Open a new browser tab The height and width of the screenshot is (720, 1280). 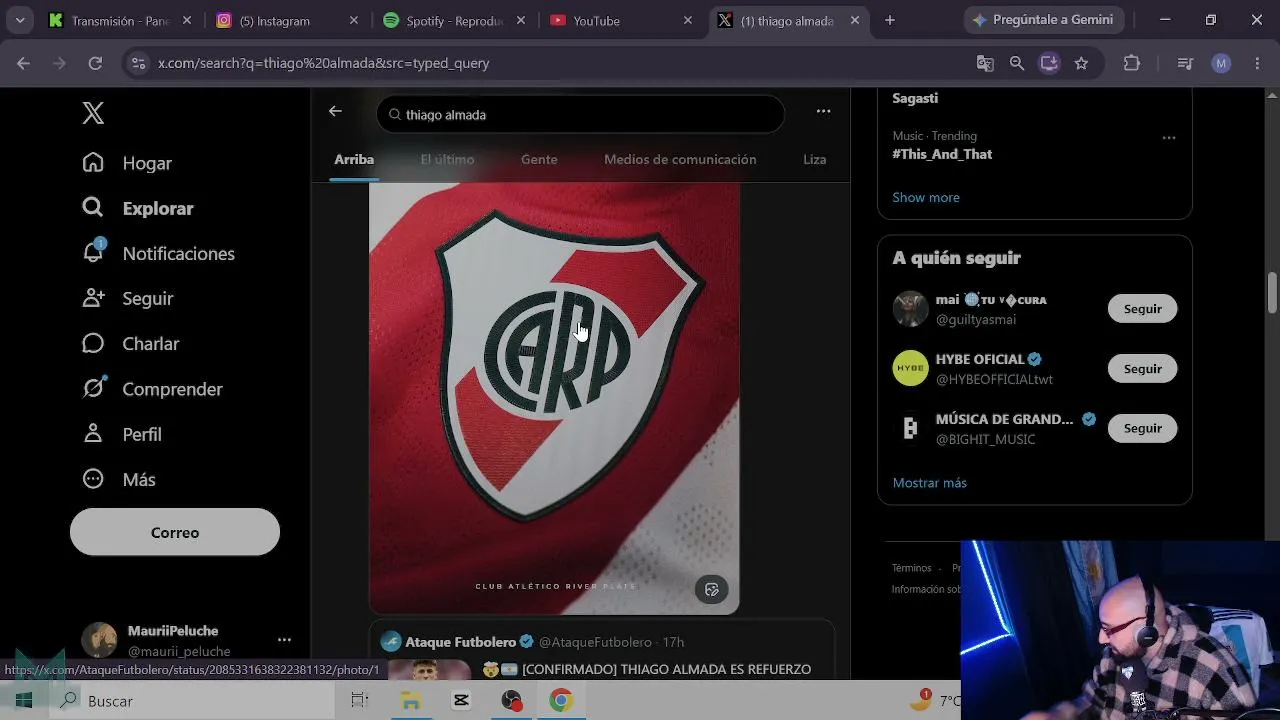[890, 20]
